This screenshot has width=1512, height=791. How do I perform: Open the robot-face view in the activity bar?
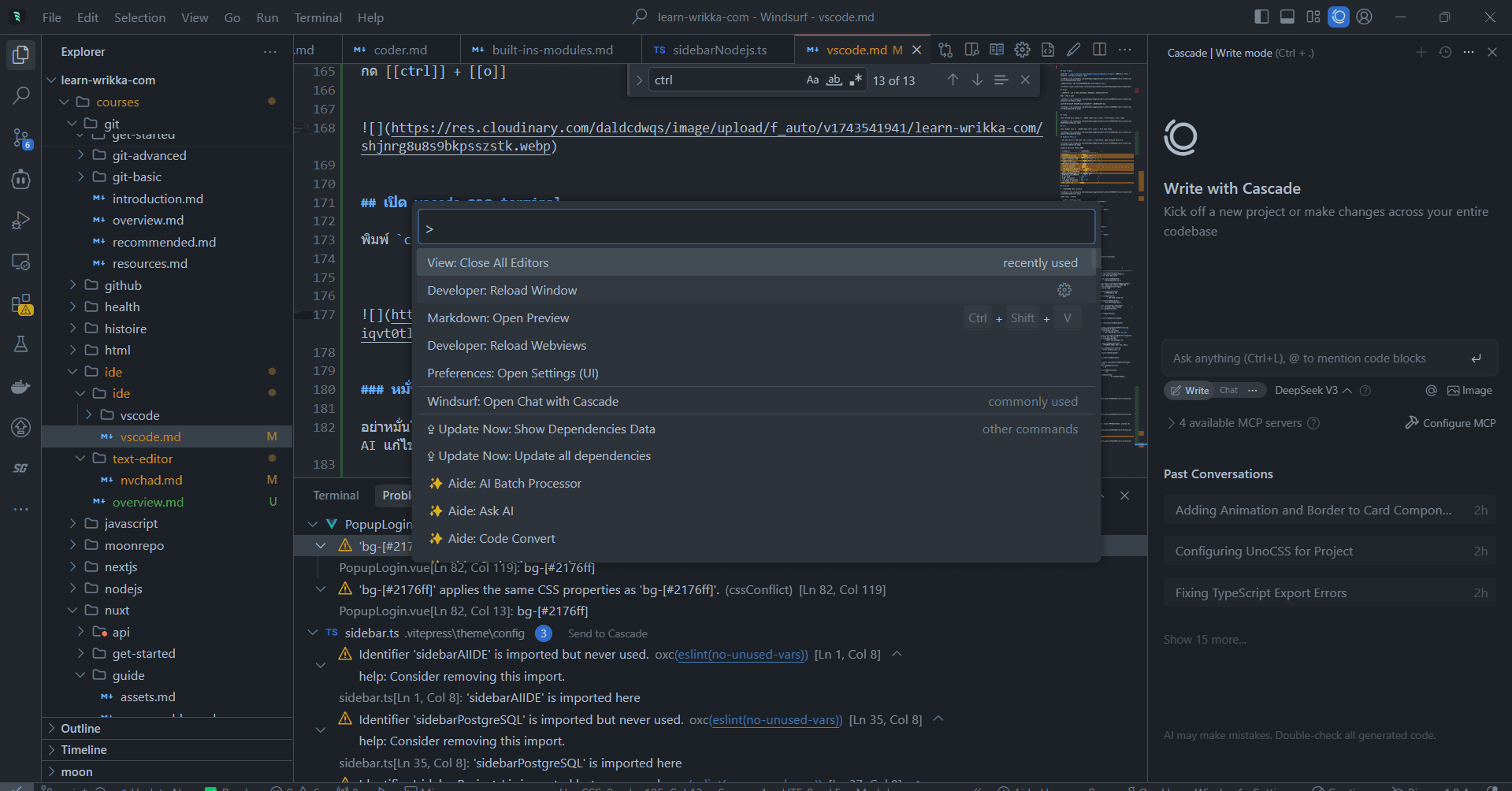(21, 180)
